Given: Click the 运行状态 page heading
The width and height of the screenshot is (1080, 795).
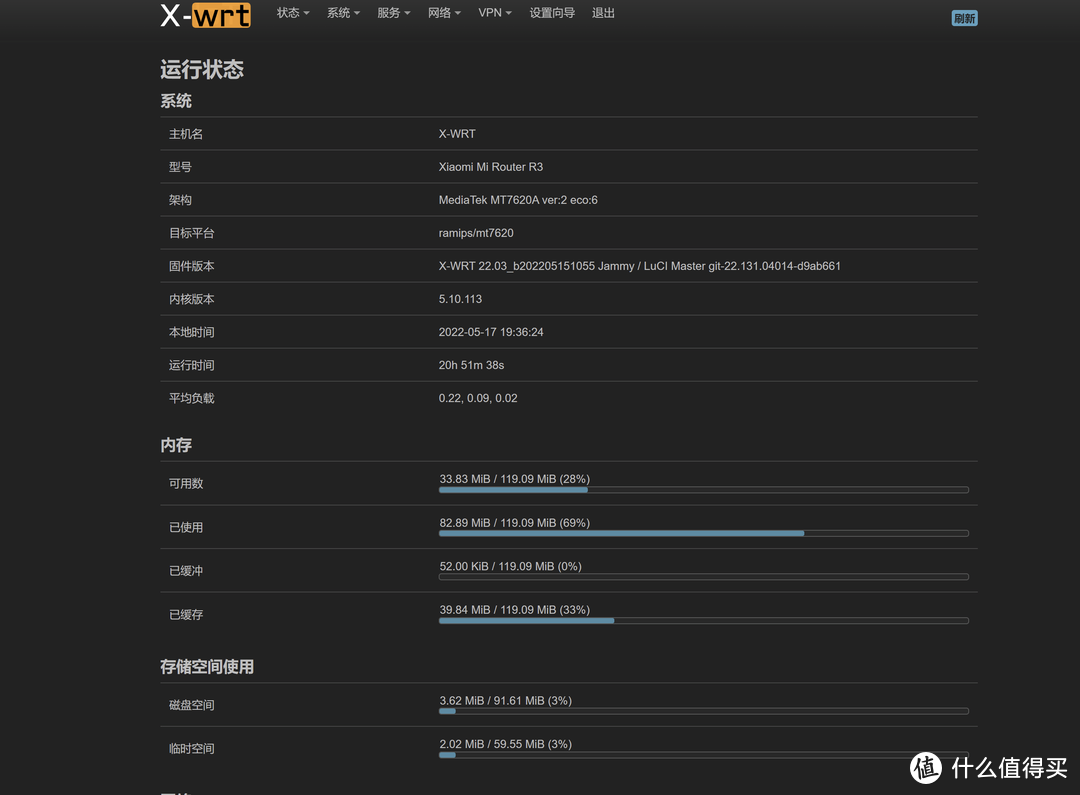Looking at the screenshot, I should (202, 69).
